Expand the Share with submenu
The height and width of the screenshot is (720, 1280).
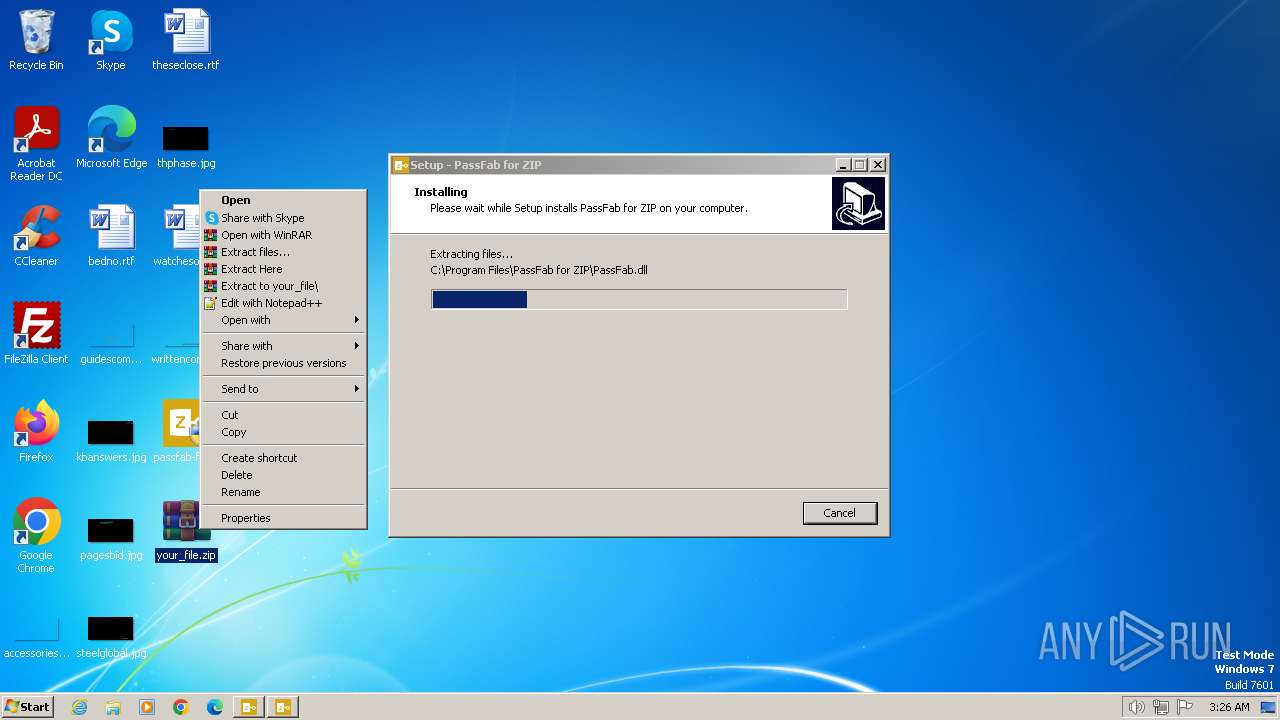click(284, 346)
